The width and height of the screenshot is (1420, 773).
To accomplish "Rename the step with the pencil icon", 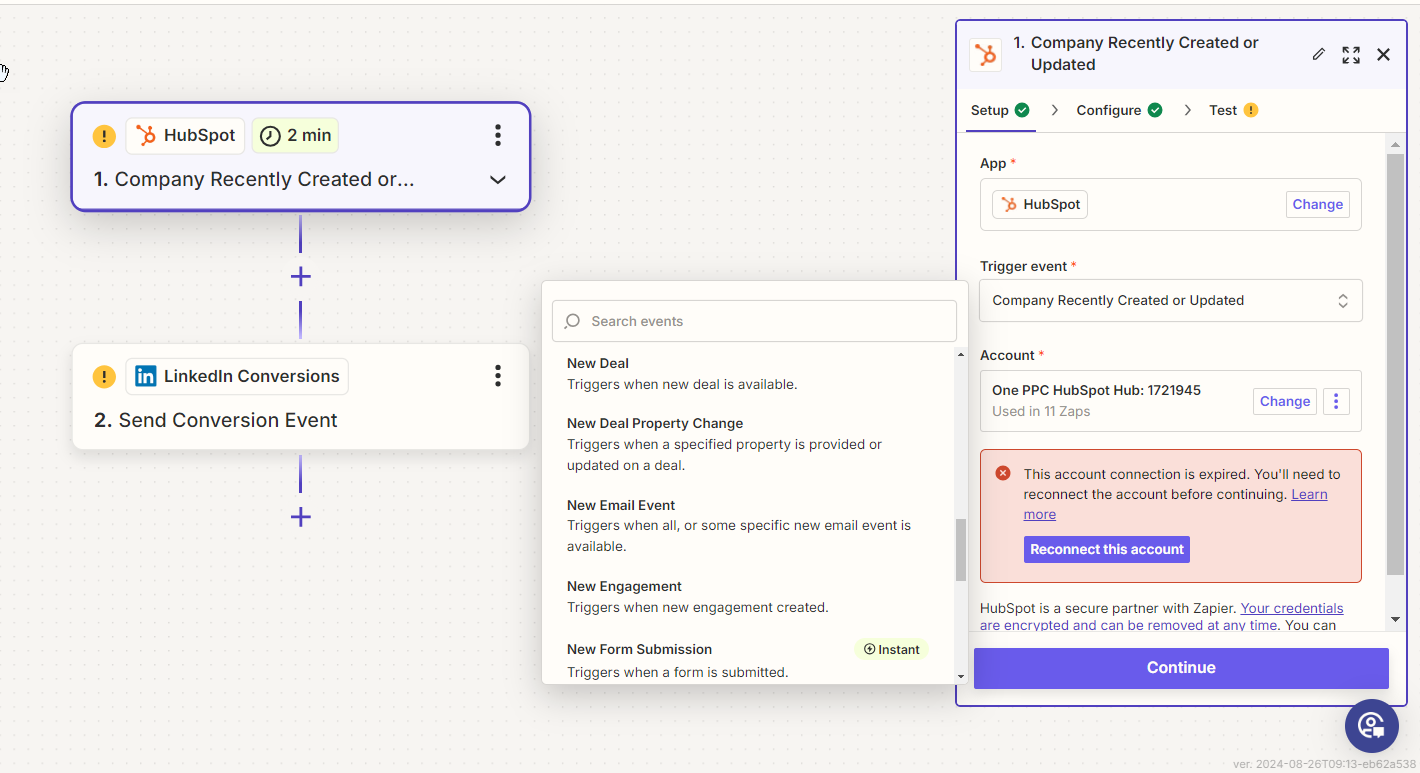I will point(1319,54).
